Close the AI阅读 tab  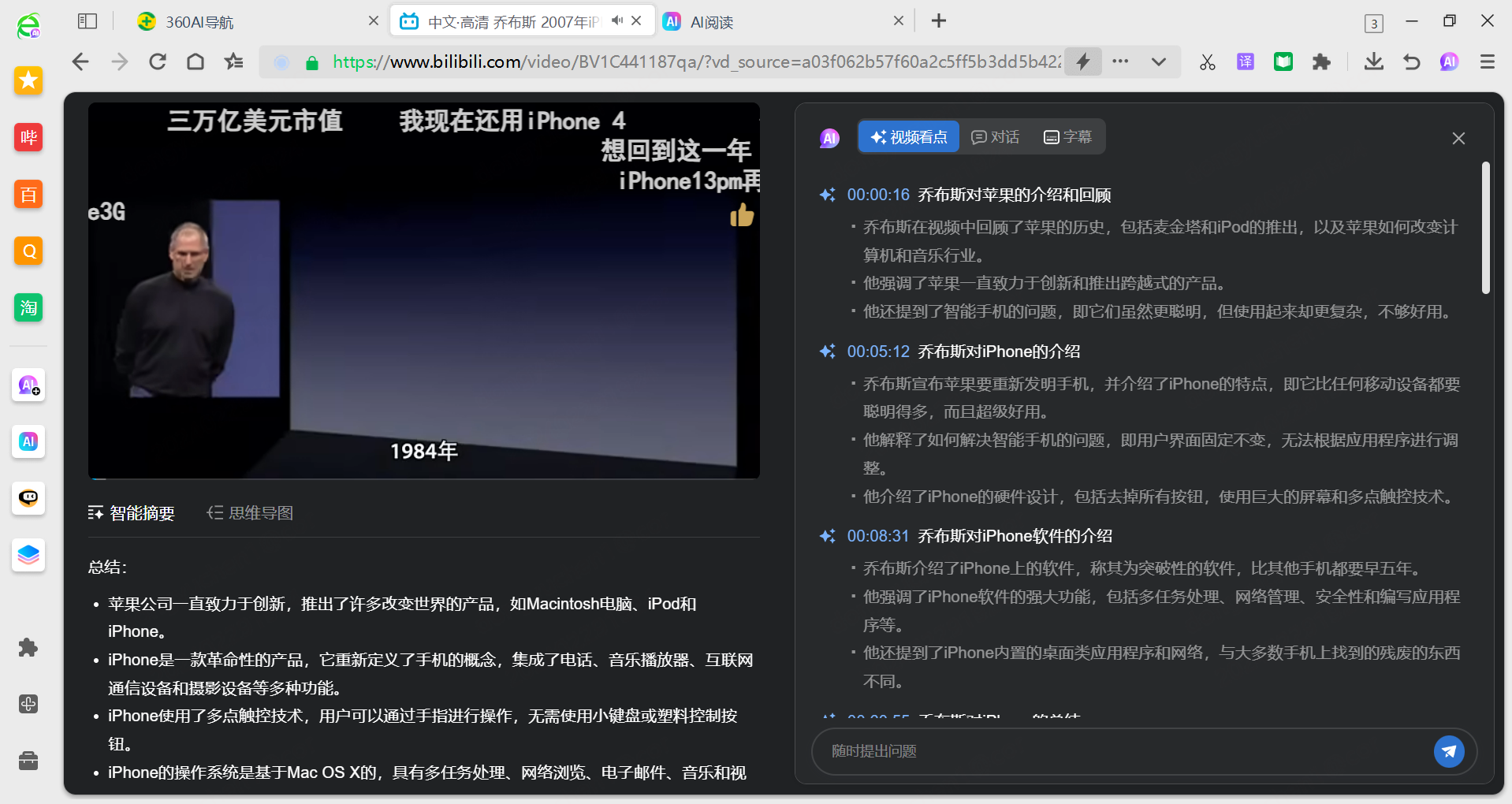[898, 21]
